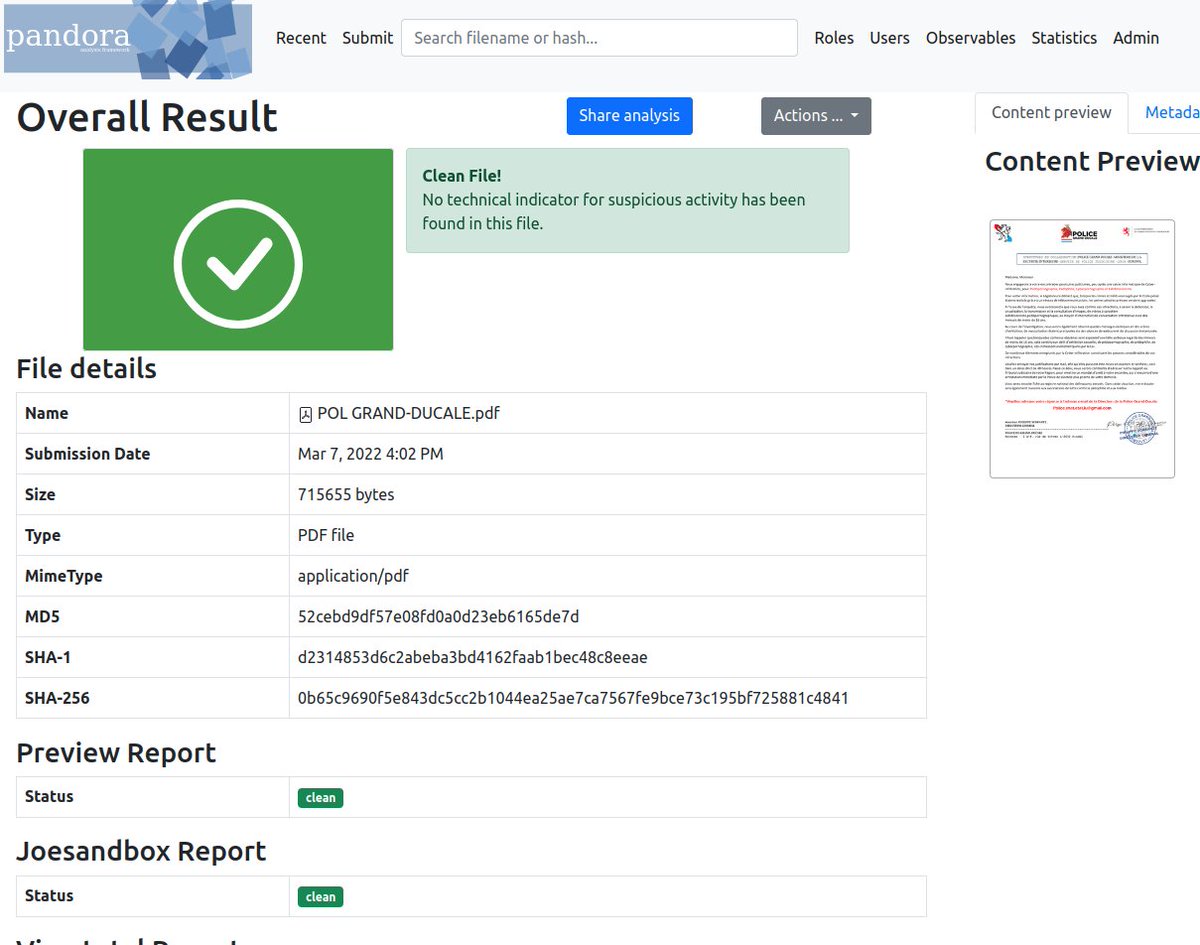Focus the Search filename or hash field
This screenshot has height=945, width=1200.
599,38
